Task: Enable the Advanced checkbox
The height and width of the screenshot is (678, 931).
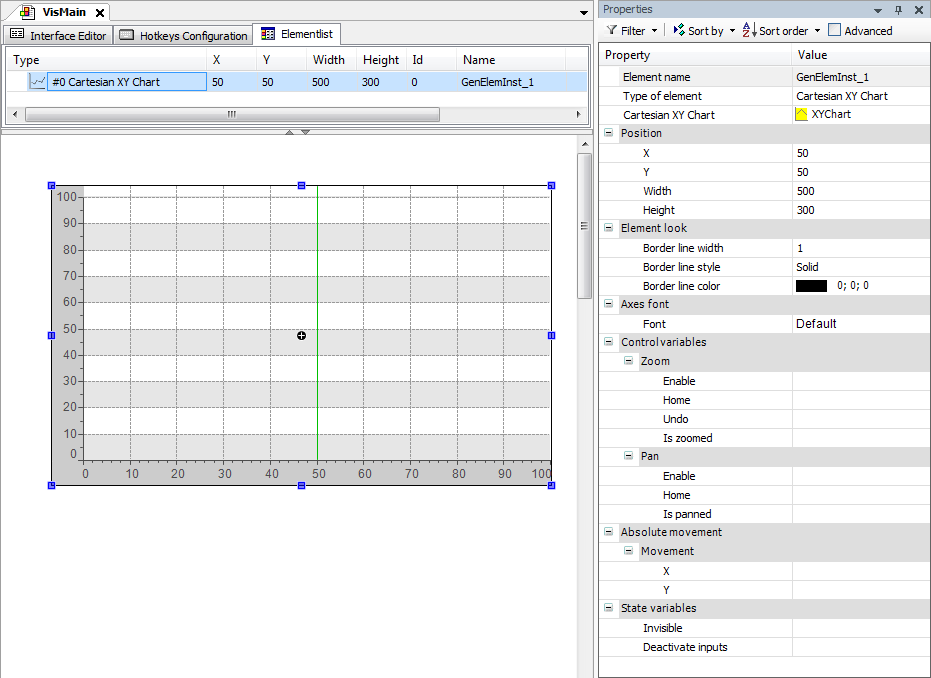Action: pyautogui.click(x=834, y=30)
